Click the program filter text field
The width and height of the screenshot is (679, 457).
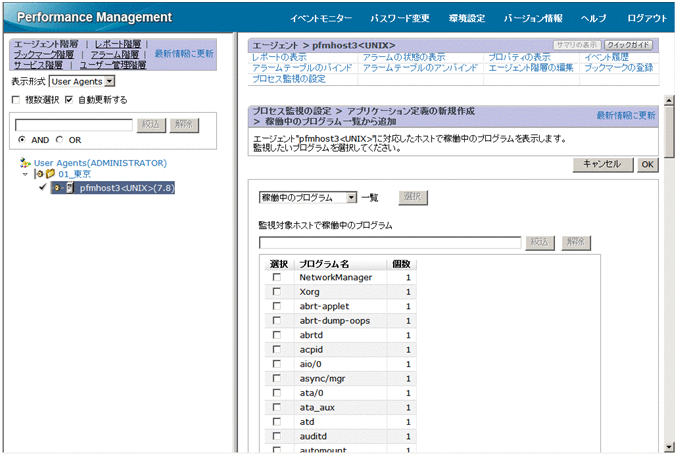pos(389,243)
